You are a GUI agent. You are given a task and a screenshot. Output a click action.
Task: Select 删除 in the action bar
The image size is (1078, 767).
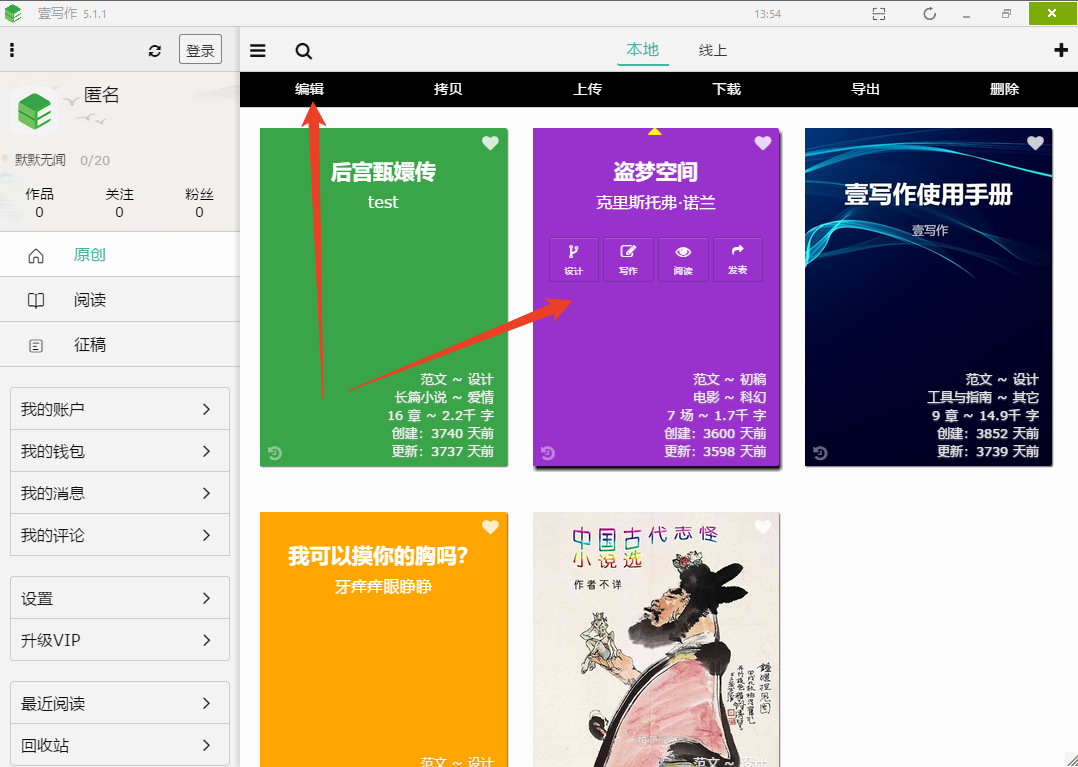point(1004,89)
